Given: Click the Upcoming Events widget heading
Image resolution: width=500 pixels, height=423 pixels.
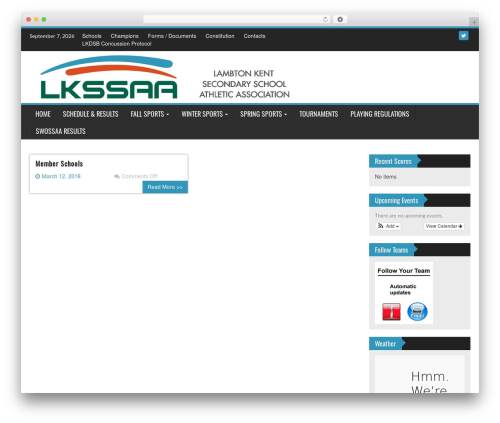Looking at the screenshot, I should point(396,200).
